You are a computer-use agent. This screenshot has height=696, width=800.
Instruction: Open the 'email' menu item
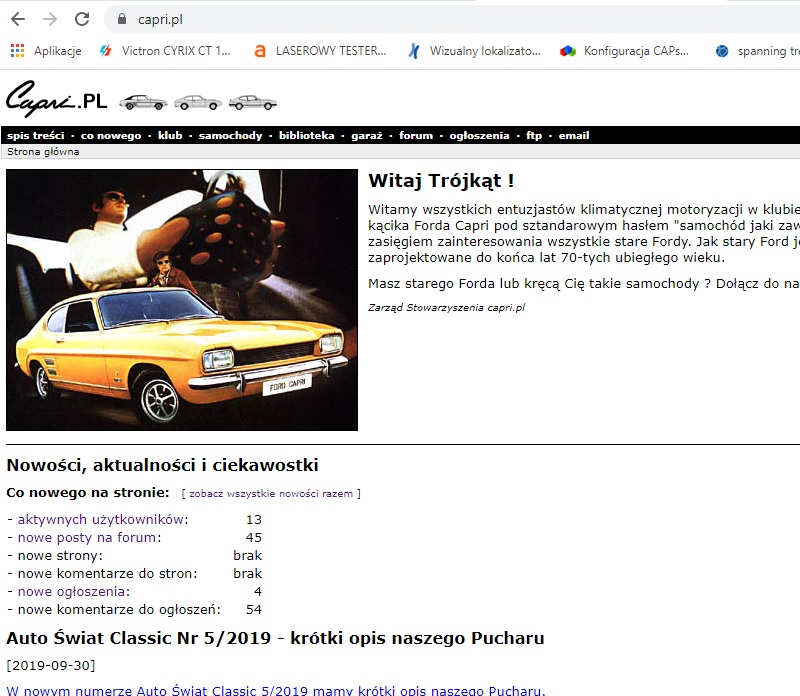tap(574, 135)
